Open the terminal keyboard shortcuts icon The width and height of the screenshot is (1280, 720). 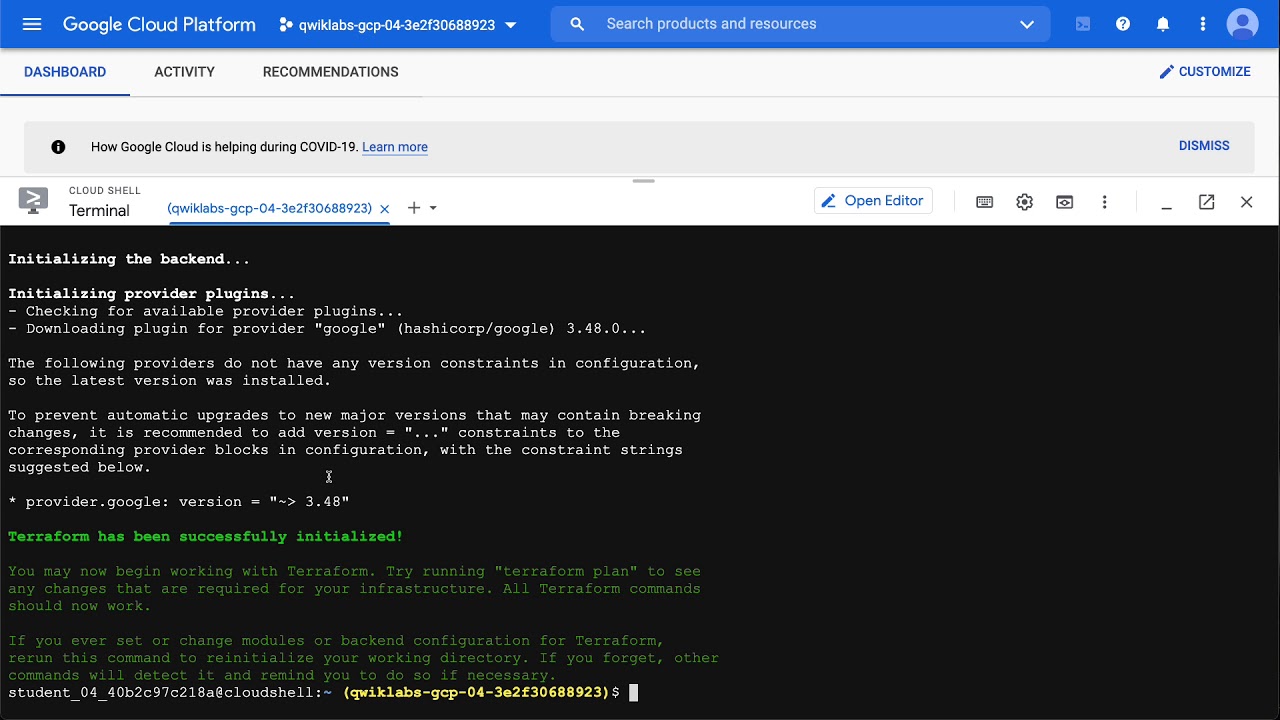pos(984,202)
